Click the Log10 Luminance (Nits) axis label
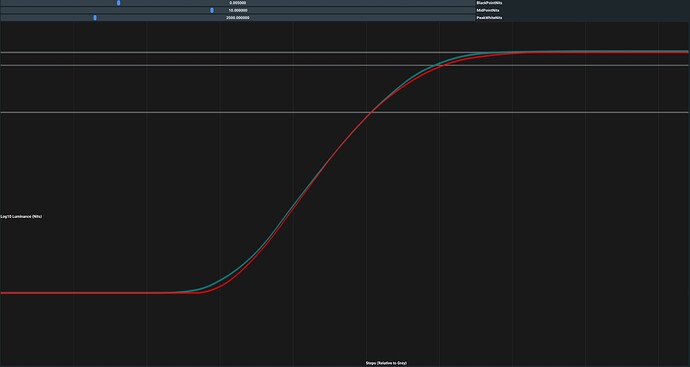This screenshot has height=367, width=690. tap(21, 217)
